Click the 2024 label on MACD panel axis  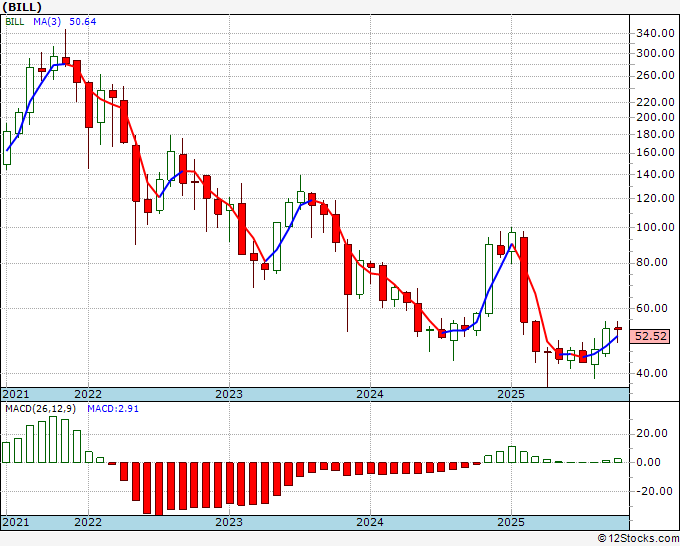[370, 522]
